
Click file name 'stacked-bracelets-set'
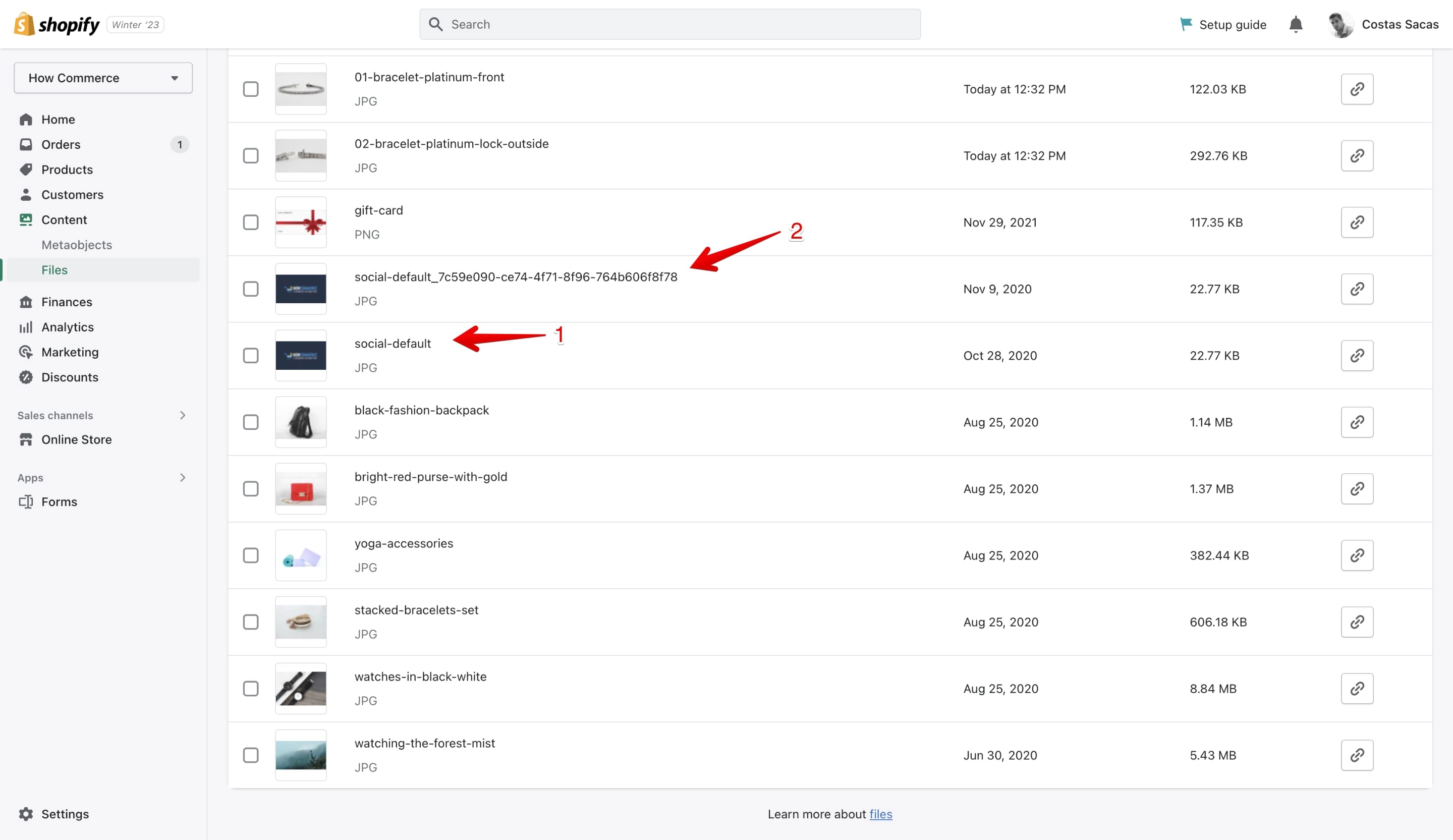[x=416, y=610]
